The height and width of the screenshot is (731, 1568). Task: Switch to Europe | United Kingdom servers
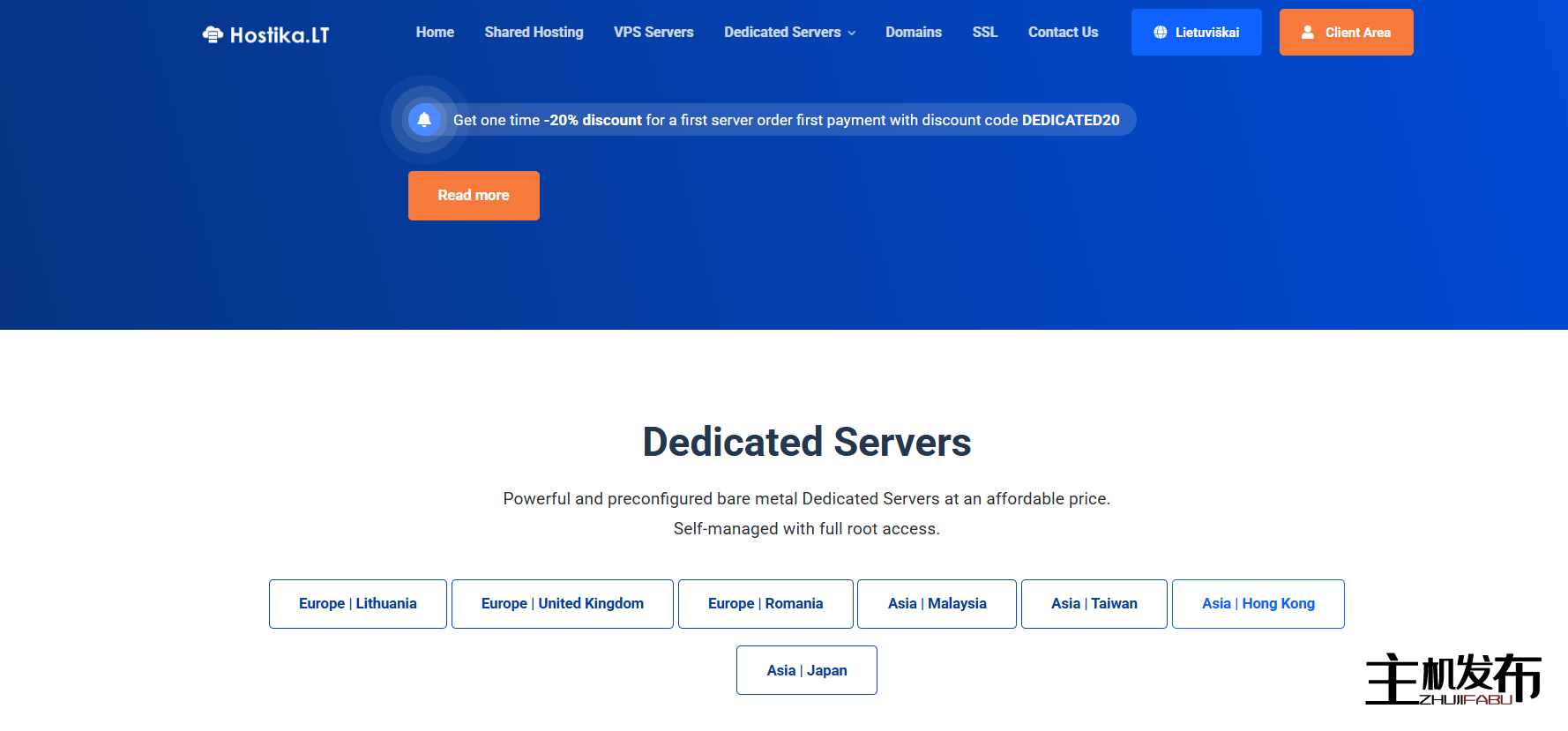click(x=563, y=604)
